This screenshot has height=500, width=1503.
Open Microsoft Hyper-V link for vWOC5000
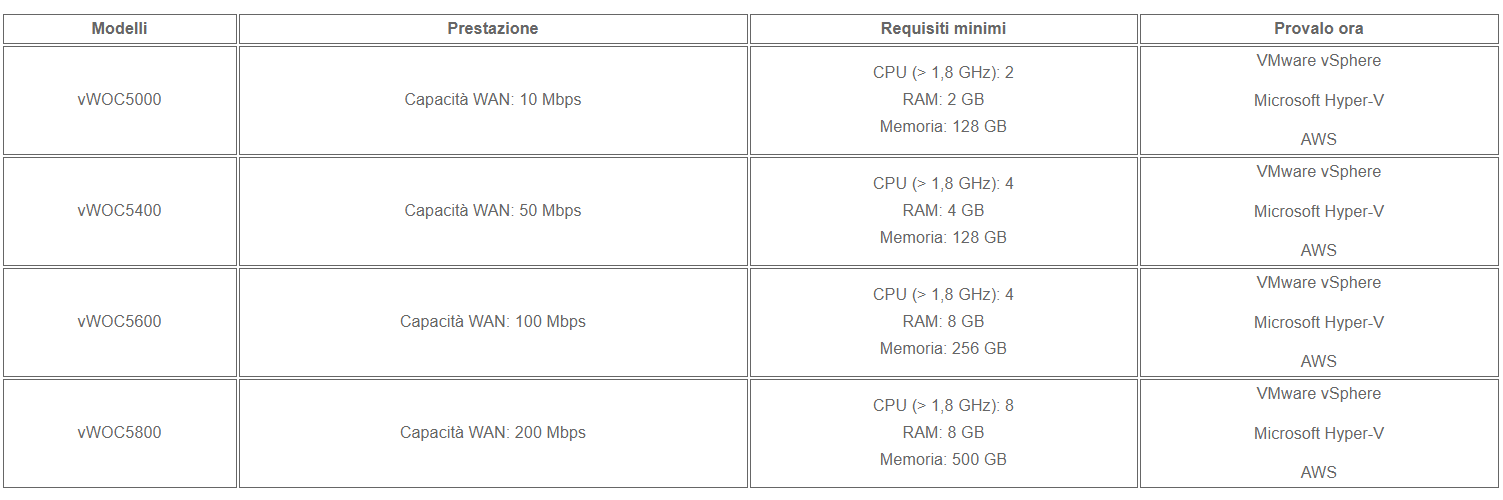tap(1318, 101)
